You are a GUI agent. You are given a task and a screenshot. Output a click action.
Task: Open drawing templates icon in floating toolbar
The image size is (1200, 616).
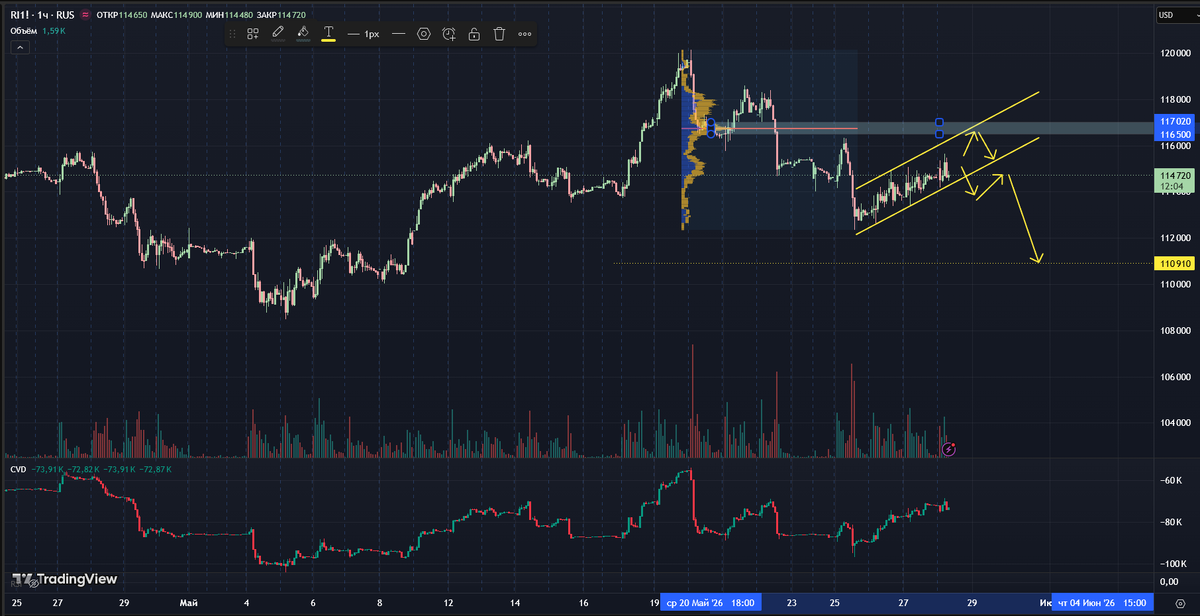click(x=253, y=34)
